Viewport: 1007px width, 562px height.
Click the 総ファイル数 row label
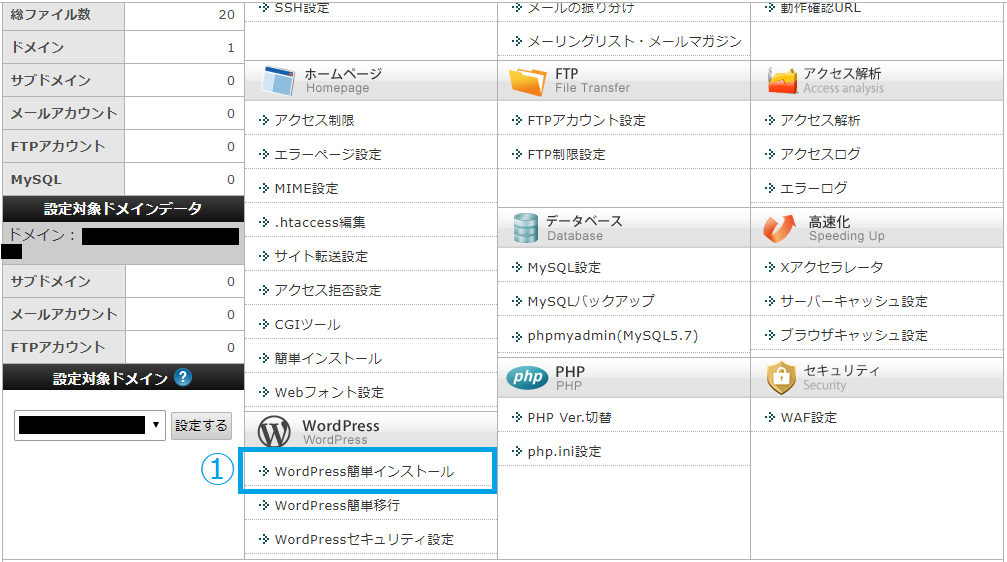click(51, 14)
